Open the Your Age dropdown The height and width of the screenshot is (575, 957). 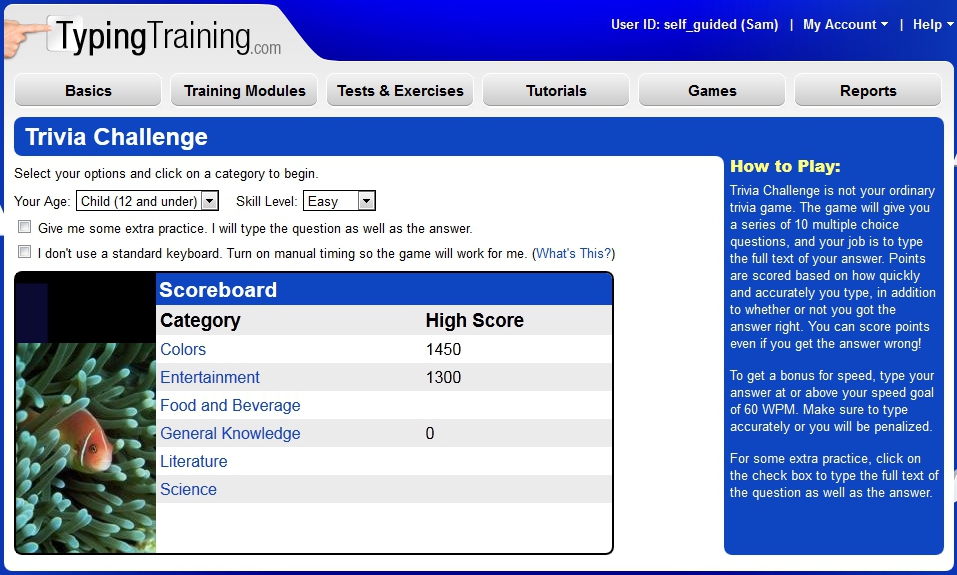tap(147, 201)
